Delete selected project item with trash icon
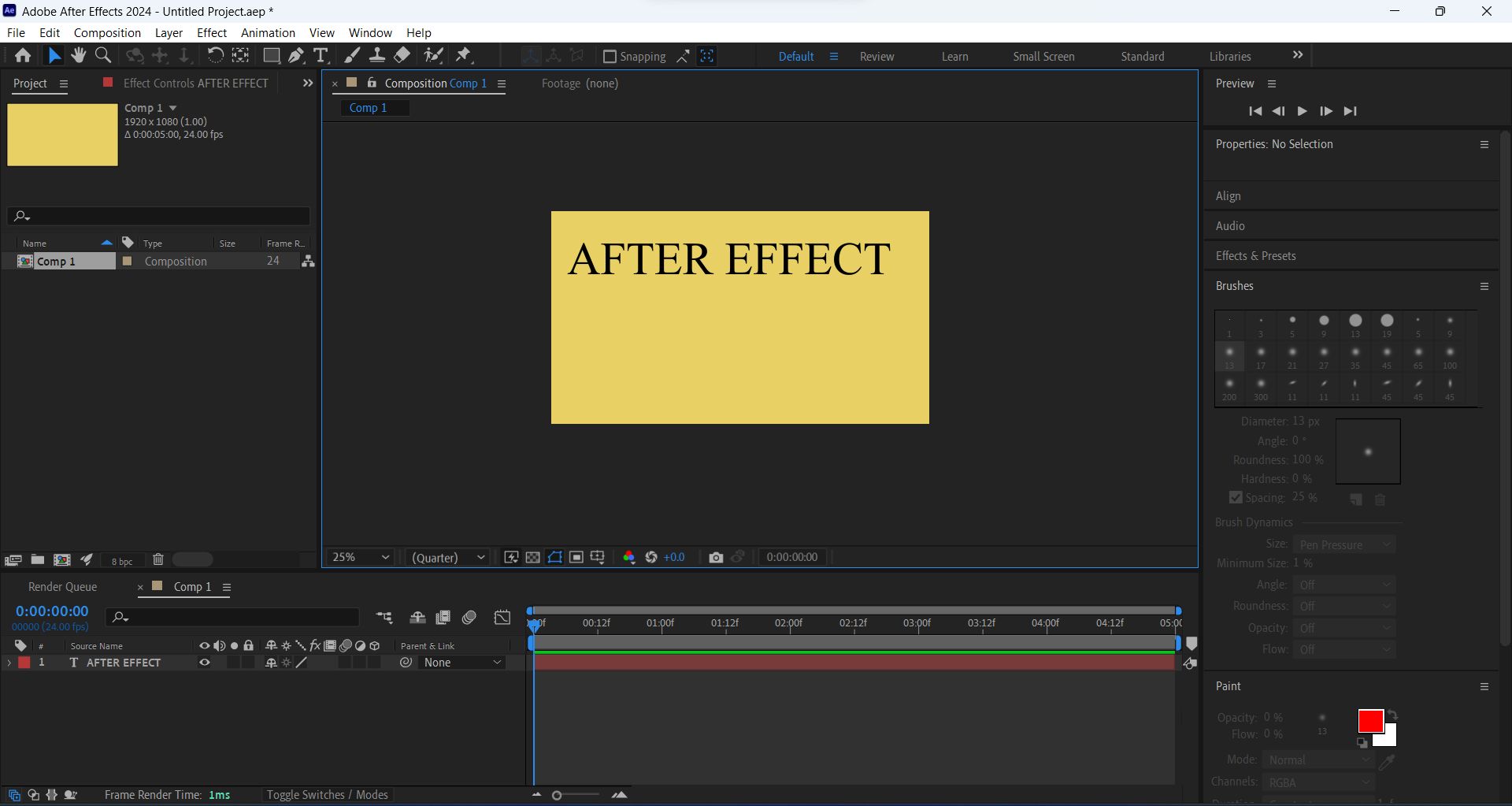Viewport: 1512px width, 806px height. (158, 559)
